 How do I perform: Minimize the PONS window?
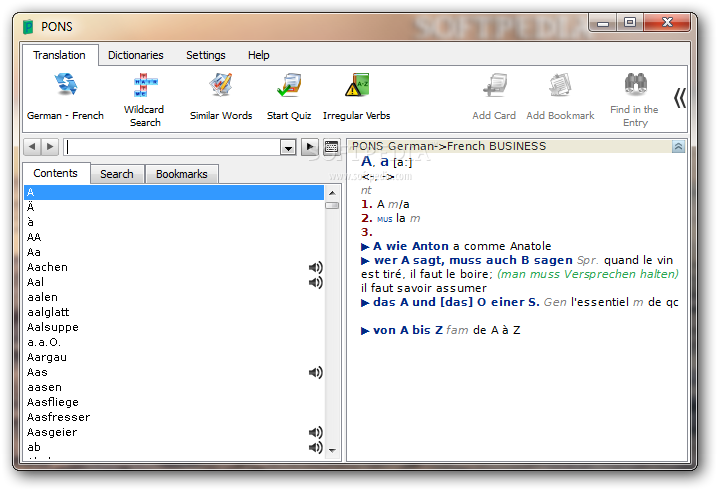(603, 22)
